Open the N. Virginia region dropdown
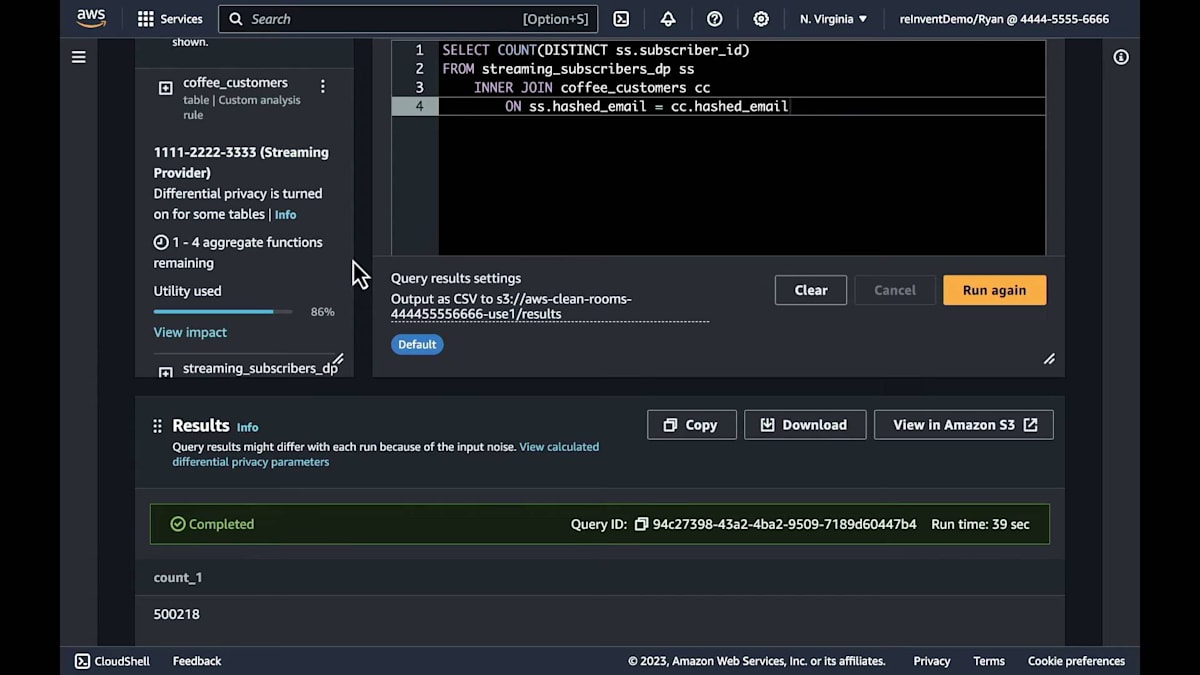Viewport: 1200px width, 675px height. (x=833, y=19)
